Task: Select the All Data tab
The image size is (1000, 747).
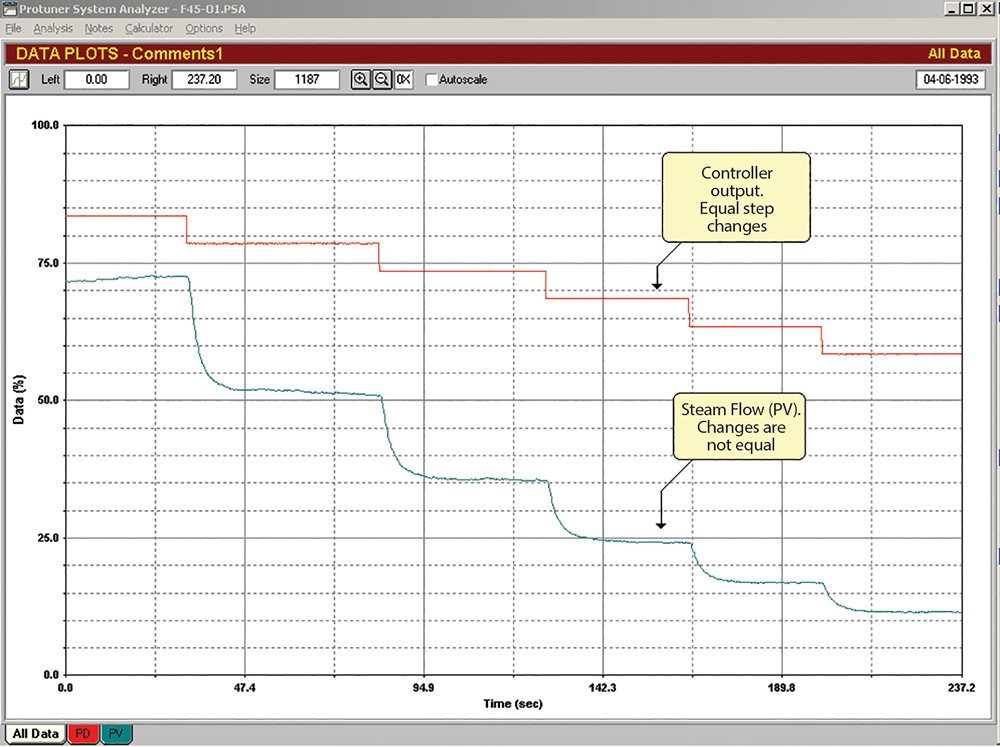Action: pos(35,734)
